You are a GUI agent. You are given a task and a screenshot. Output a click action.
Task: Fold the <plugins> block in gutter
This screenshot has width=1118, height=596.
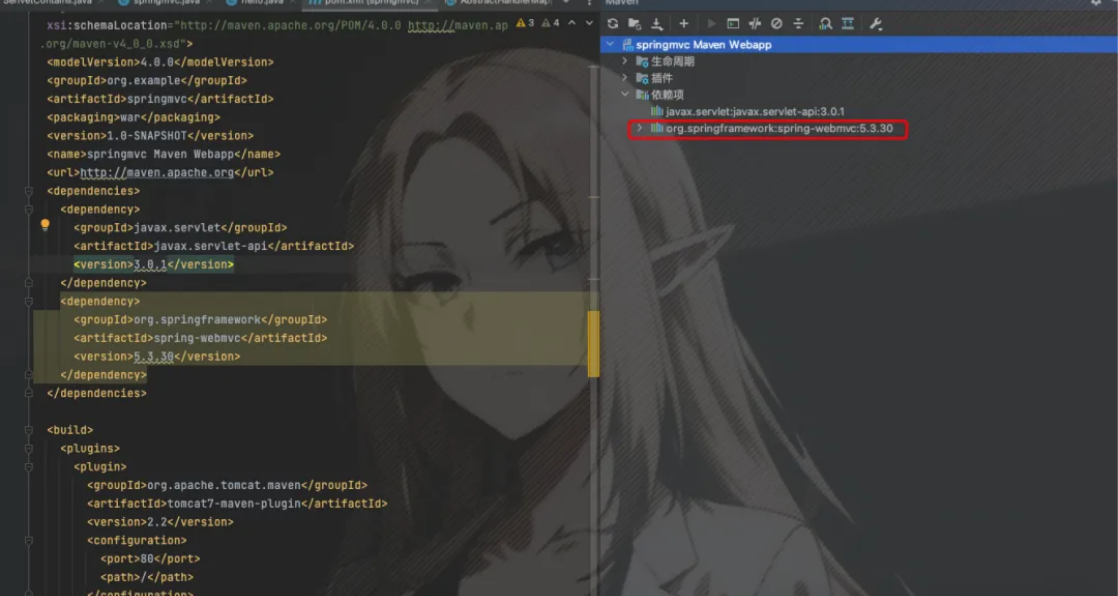pyautogui.click(x=29, y=448)
